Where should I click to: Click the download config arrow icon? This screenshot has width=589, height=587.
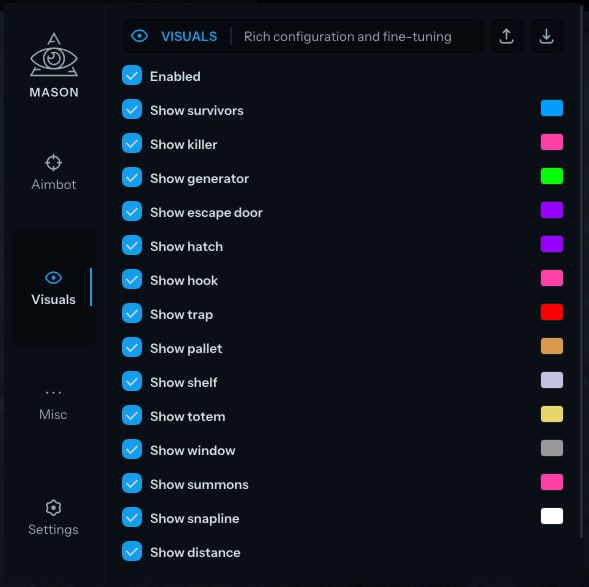546,36
